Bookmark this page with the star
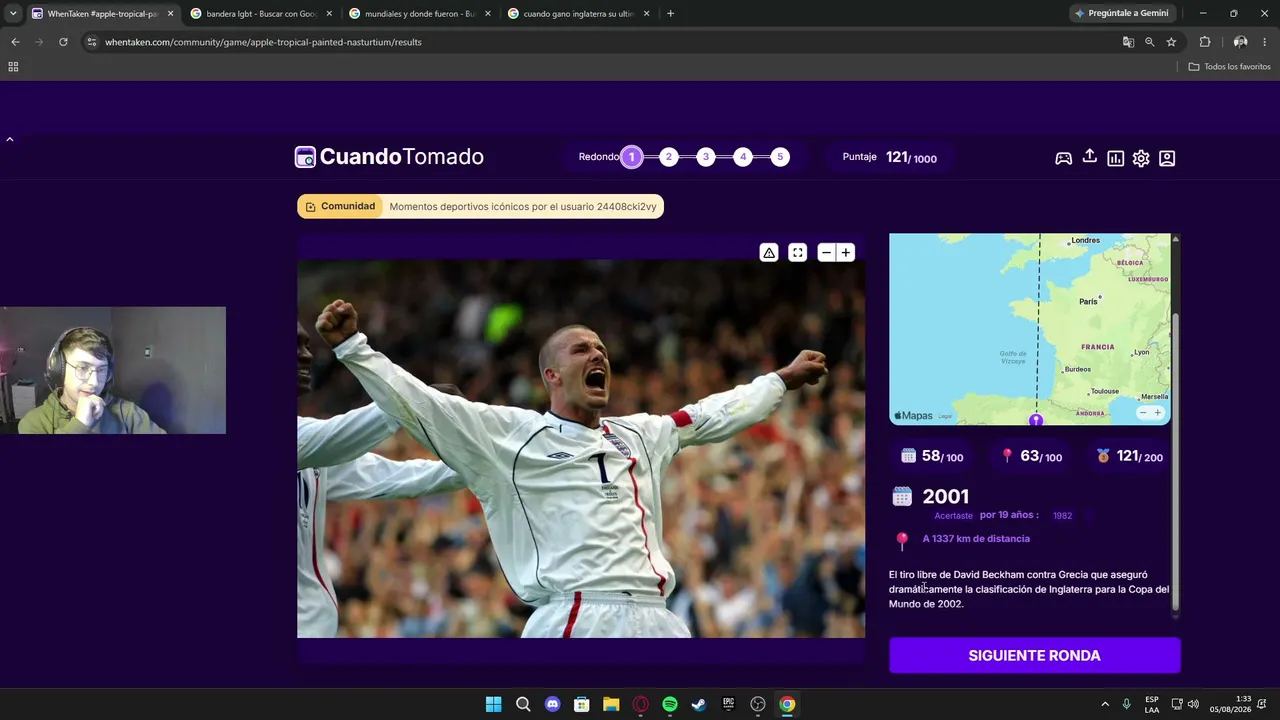The width and height of the screenshot is (1280, 720). 1171,42
